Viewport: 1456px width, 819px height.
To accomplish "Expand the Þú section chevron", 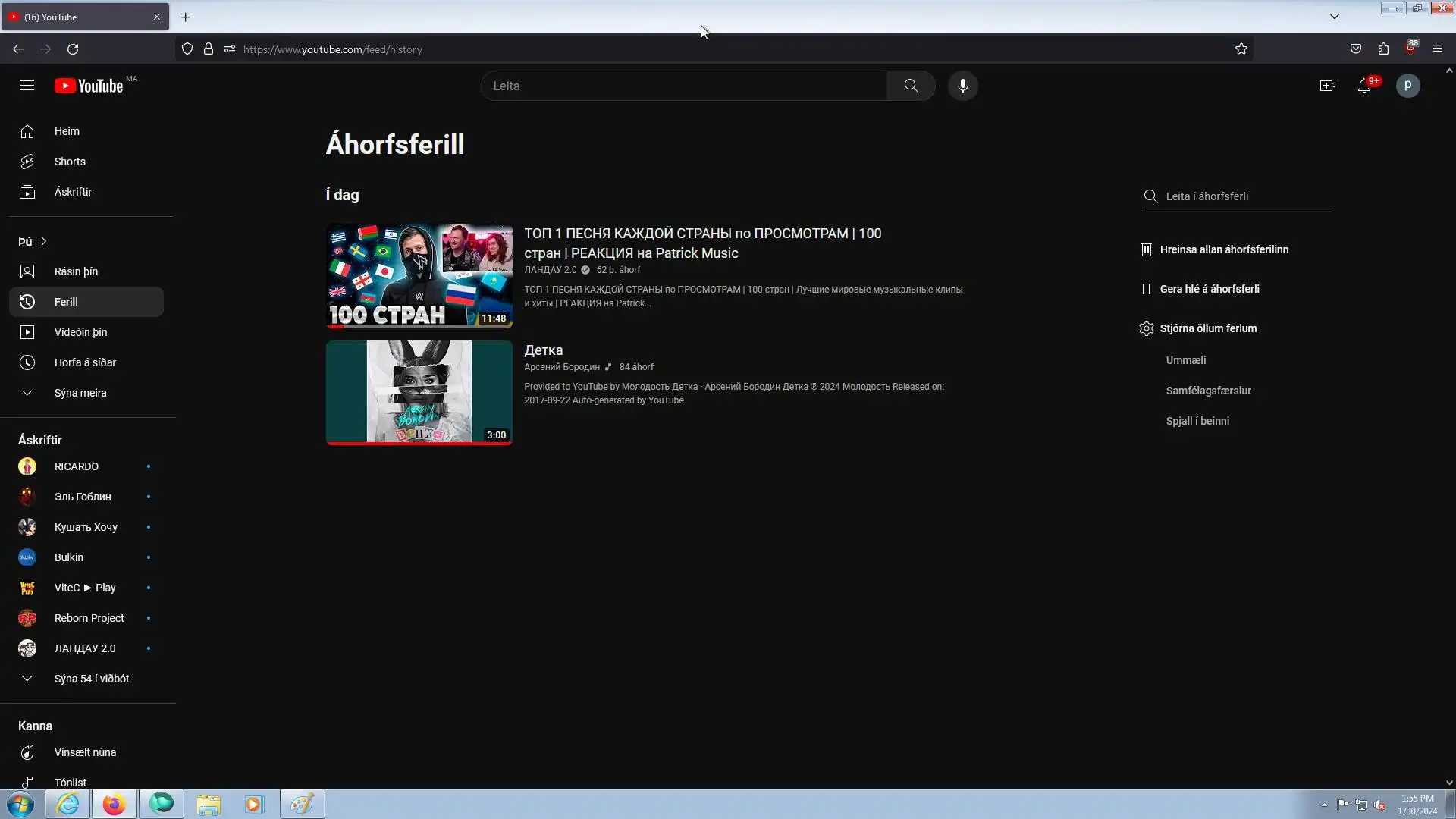I will click(44, 241).
